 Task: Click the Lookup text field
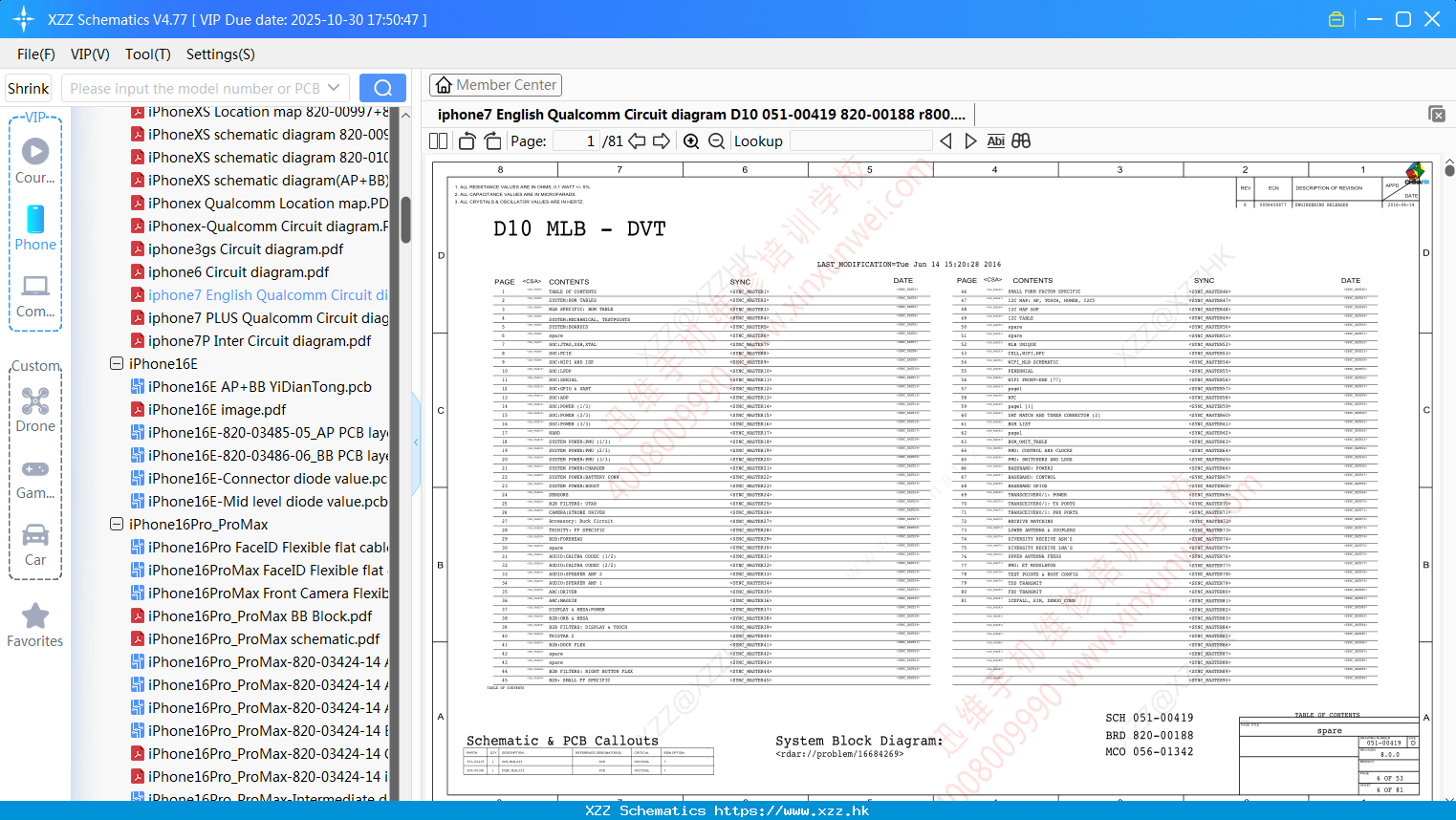(x=860, y=141)
